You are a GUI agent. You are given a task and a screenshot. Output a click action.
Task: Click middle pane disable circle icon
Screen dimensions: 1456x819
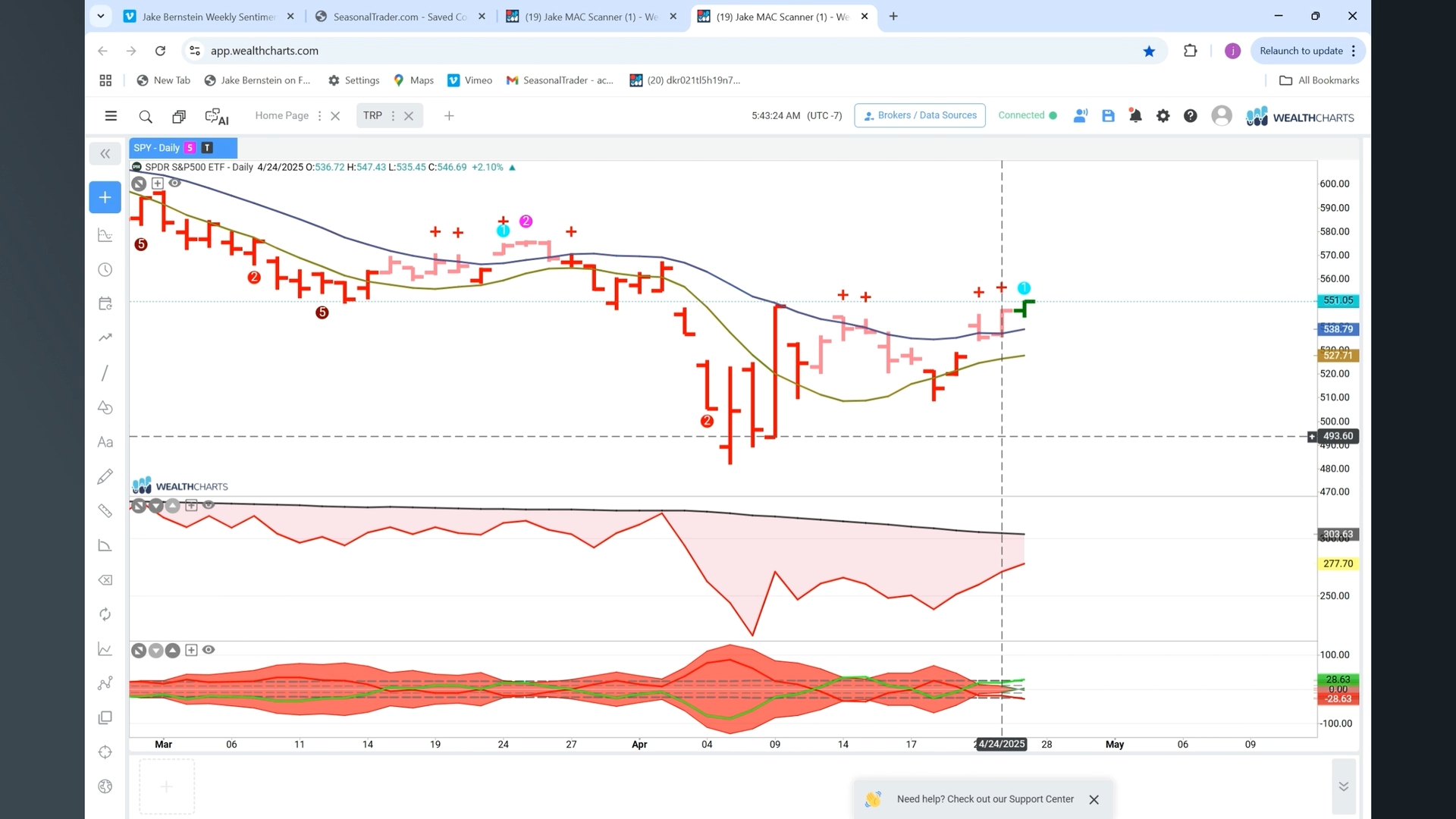[x=139, y=506]
